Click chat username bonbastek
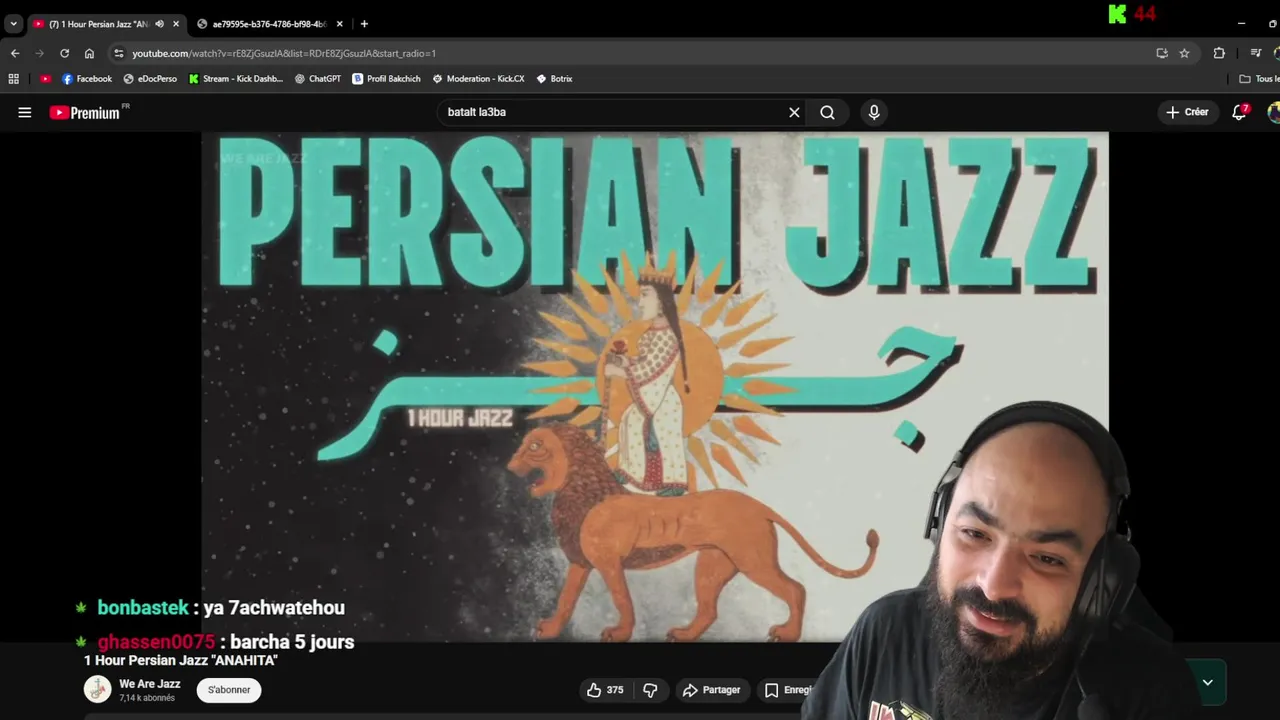The width and height of the screenshot is (1280, 720). pos(143,608)
